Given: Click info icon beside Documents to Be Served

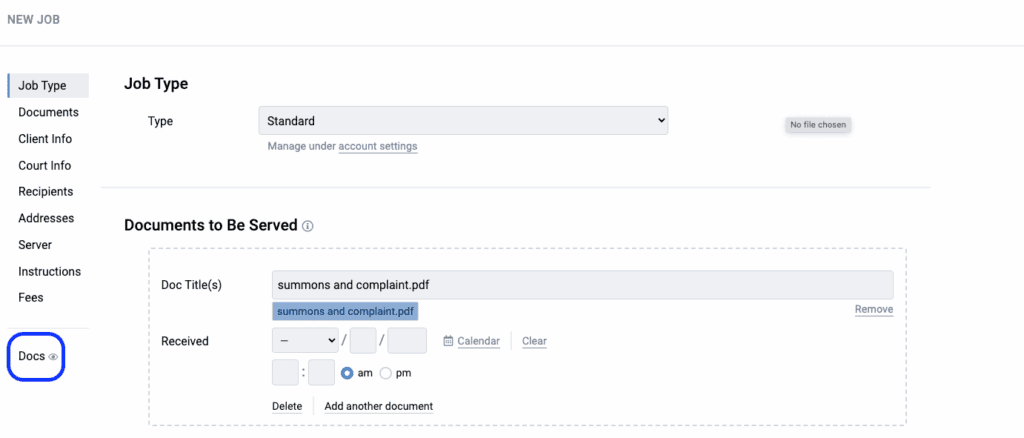Looking at the screenshot, I should tap(308, 226).
